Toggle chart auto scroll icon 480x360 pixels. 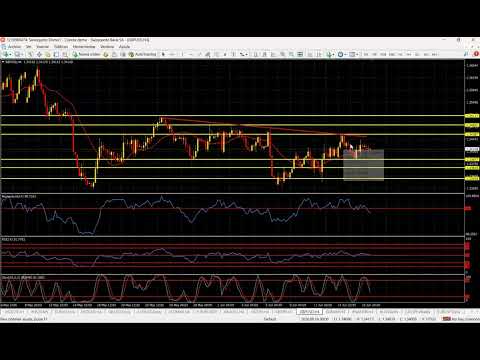pyautogui.click(x=310, y=54)
